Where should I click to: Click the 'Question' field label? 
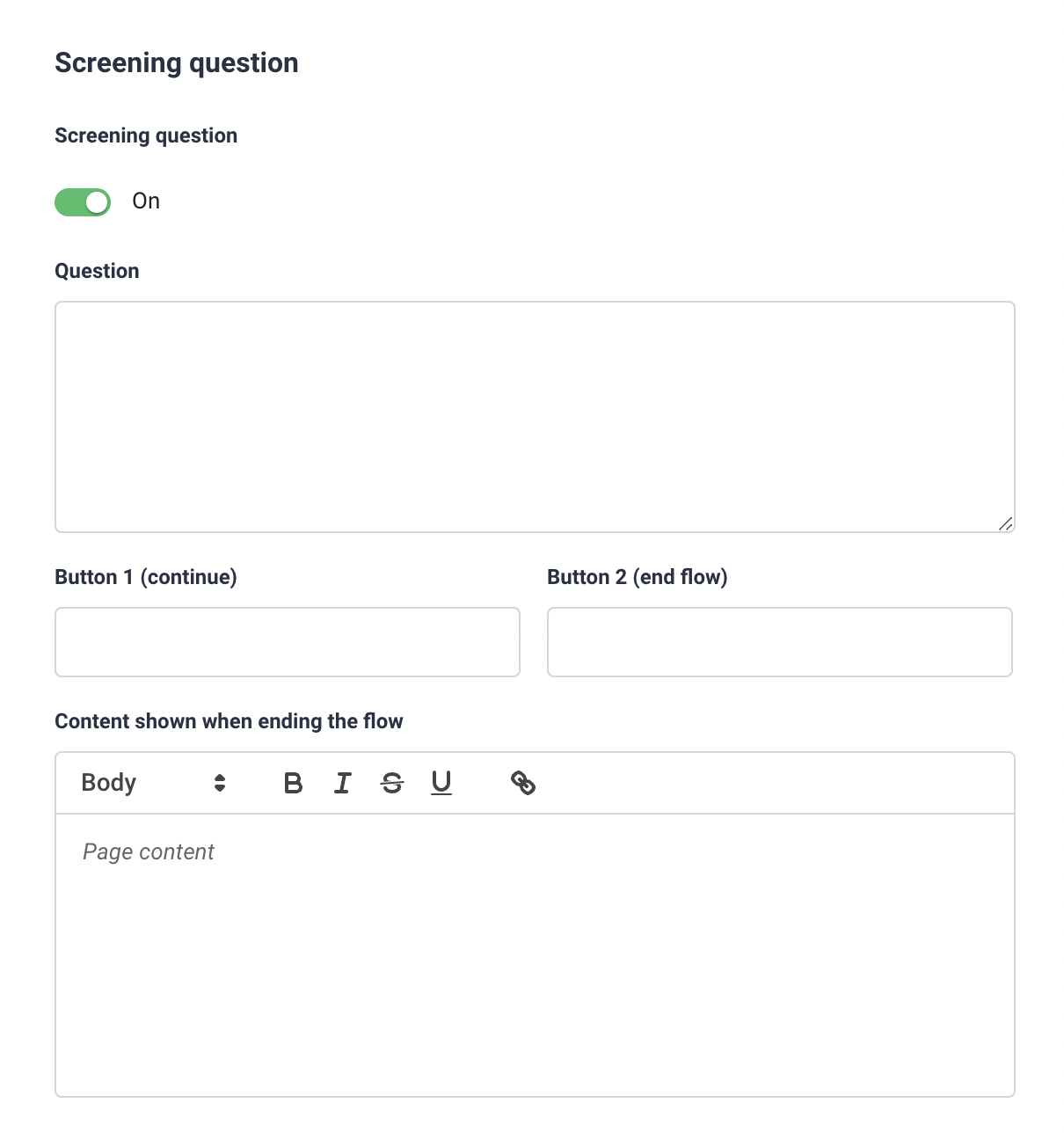tap(97, 271)
